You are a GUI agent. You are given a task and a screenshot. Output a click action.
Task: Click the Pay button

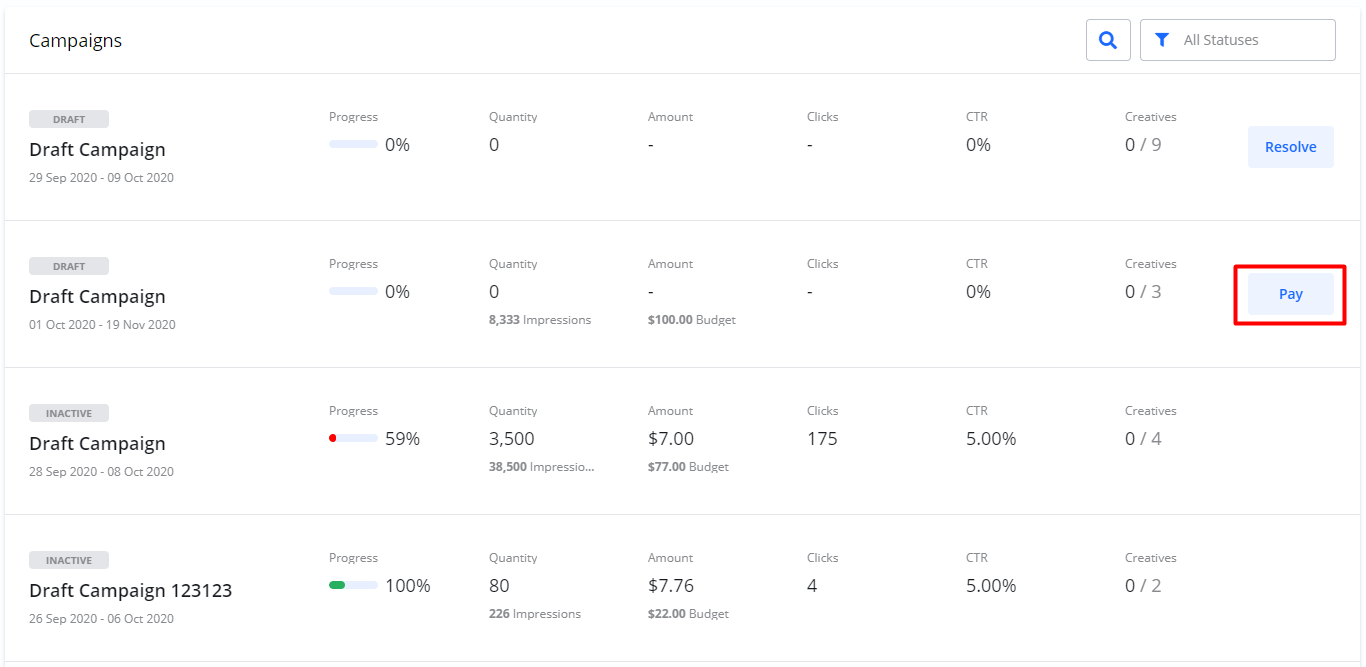point(1290,294)
